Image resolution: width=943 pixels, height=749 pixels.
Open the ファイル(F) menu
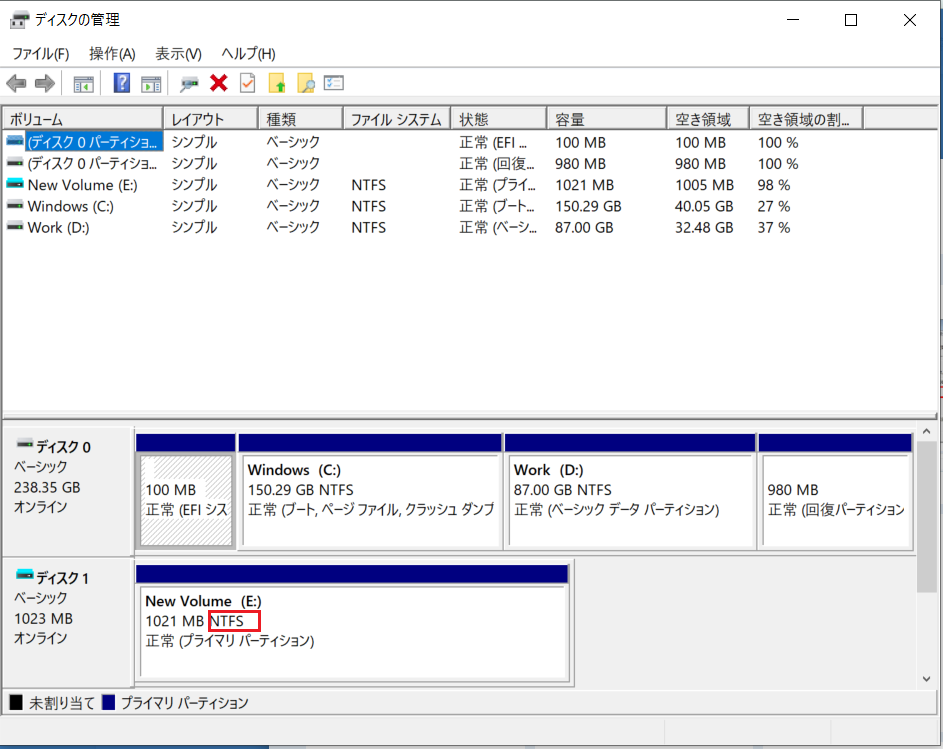(x=40, y=54)
